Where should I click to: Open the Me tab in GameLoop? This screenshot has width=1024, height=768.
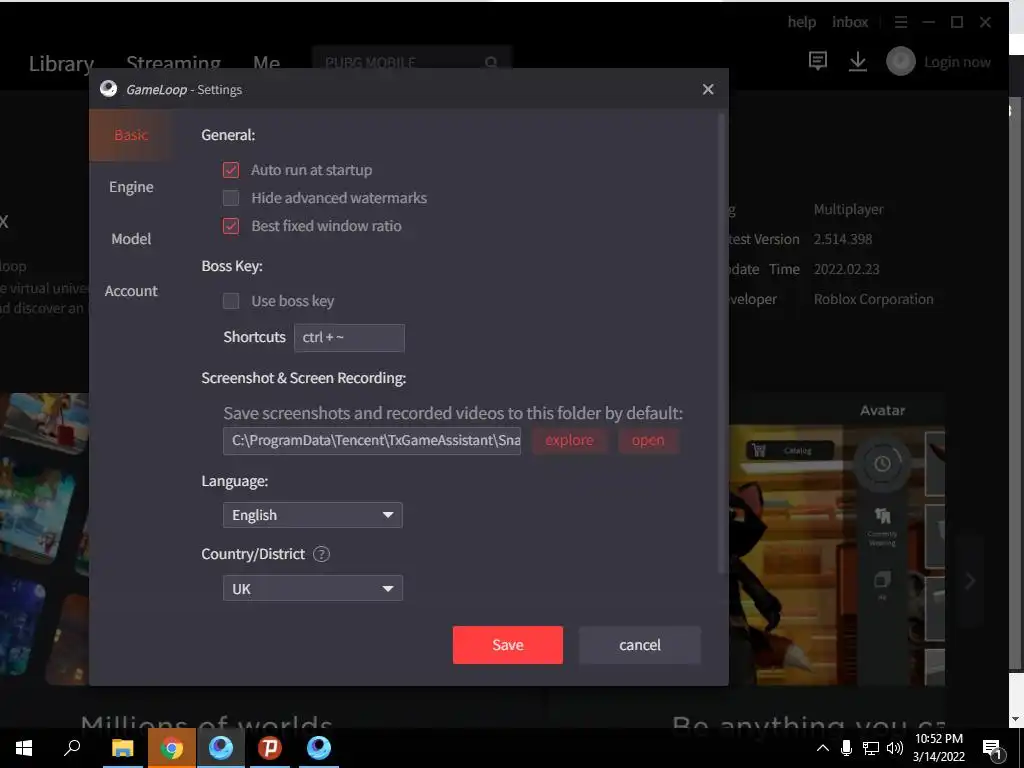(266, 63)
